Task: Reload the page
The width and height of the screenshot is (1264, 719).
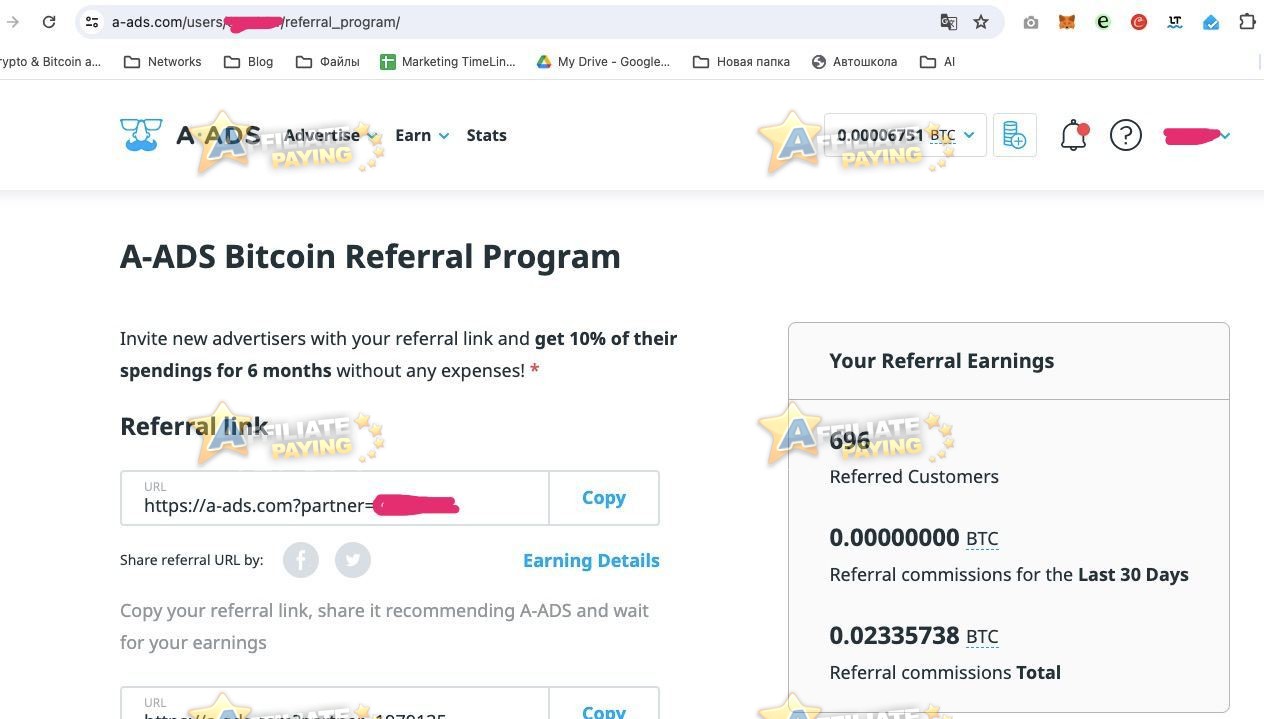Action: [x=48, y=22]
